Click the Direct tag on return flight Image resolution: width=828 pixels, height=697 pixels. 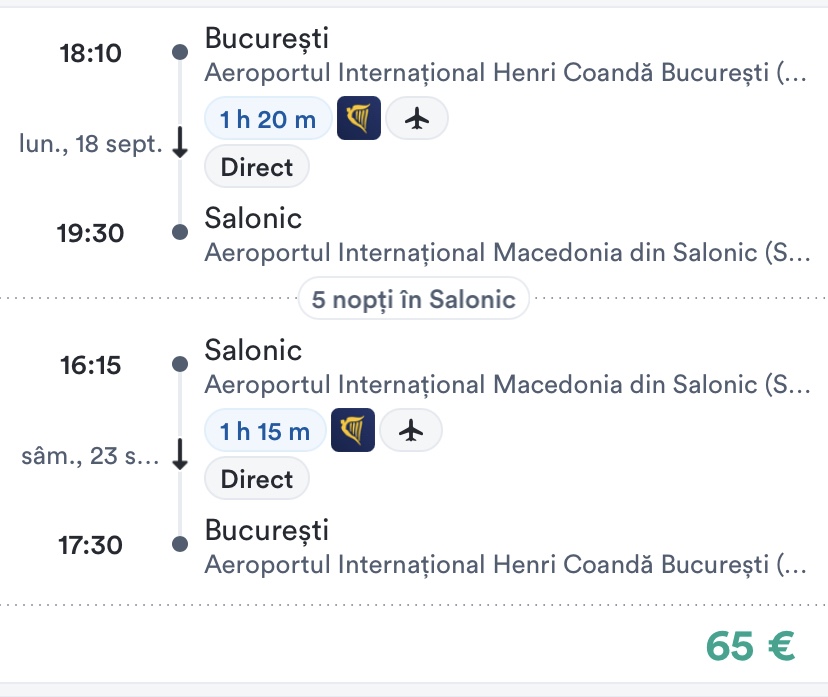tap(257, 479)
